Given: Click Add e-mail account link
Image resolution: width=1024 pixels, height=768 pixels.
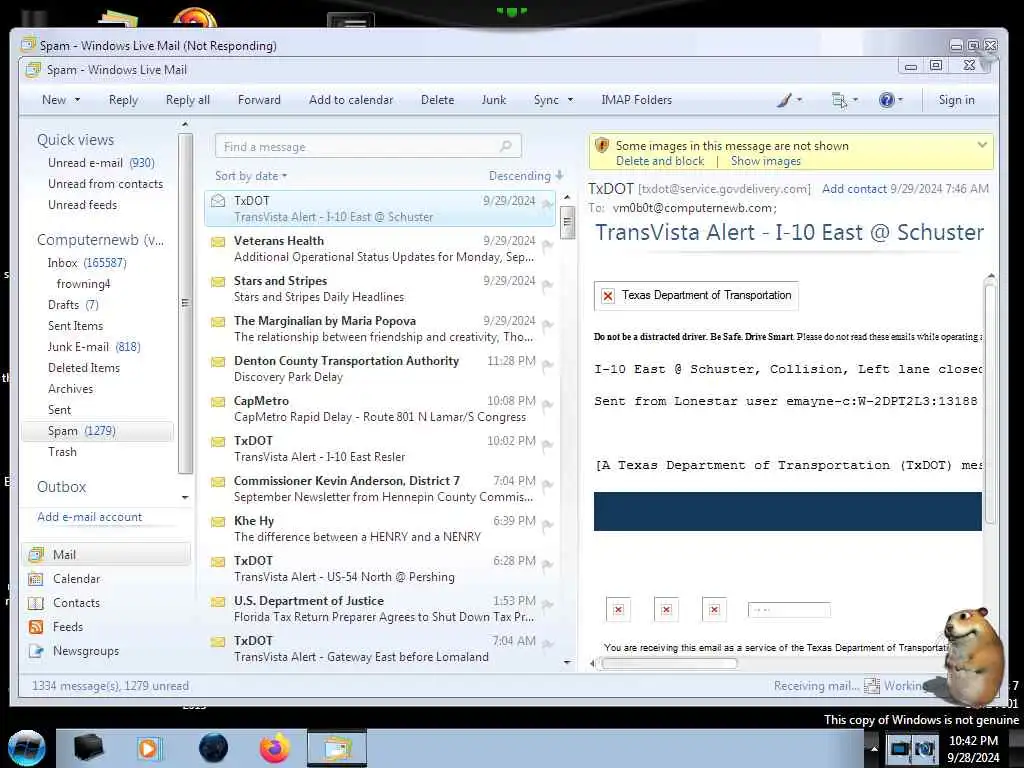Looking at the screenshot, I should point(89,517).
